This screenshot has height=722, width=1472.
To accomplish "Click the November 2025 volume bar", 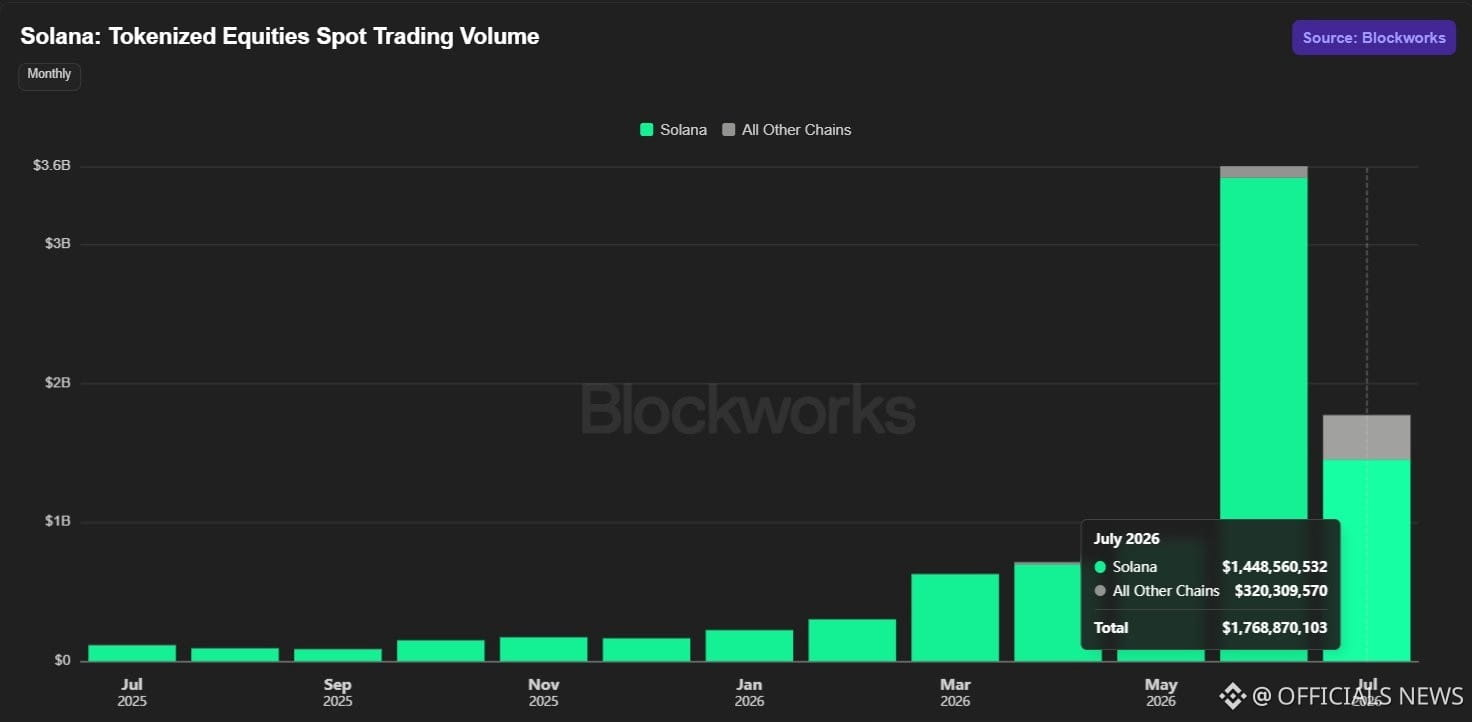I will (544, 649).
